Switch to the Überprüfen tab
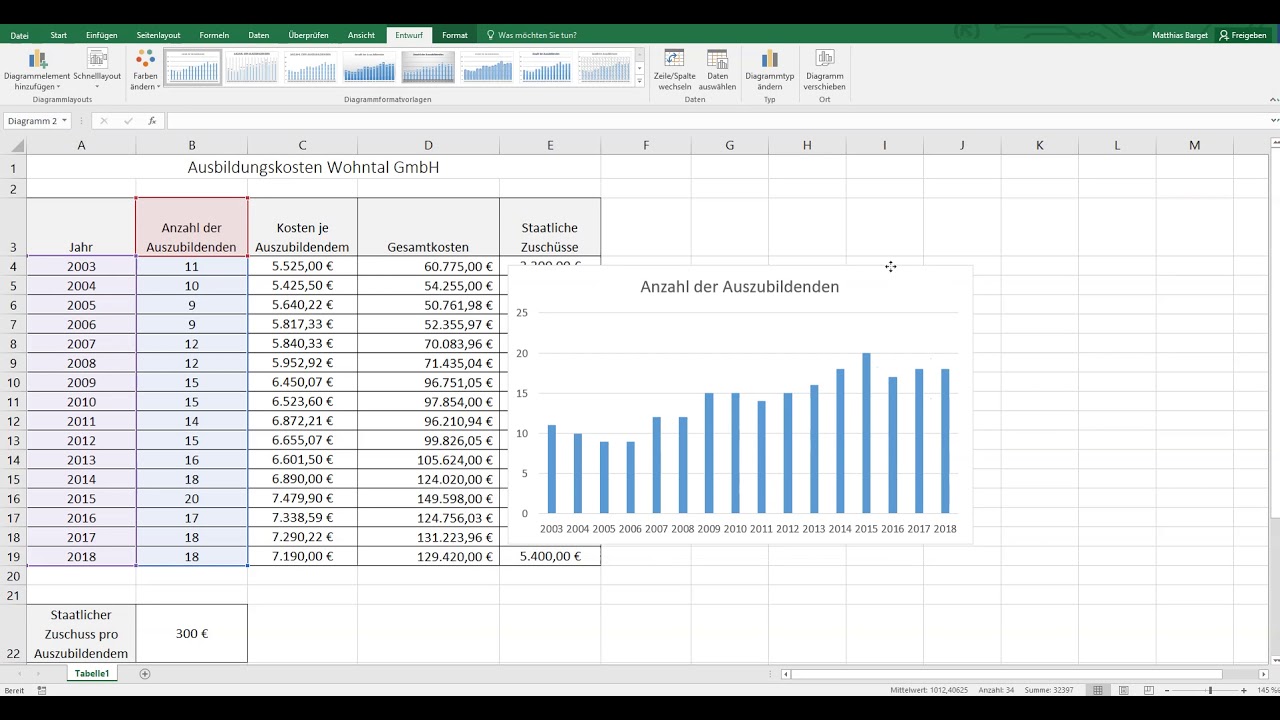 tap(308, 35)
